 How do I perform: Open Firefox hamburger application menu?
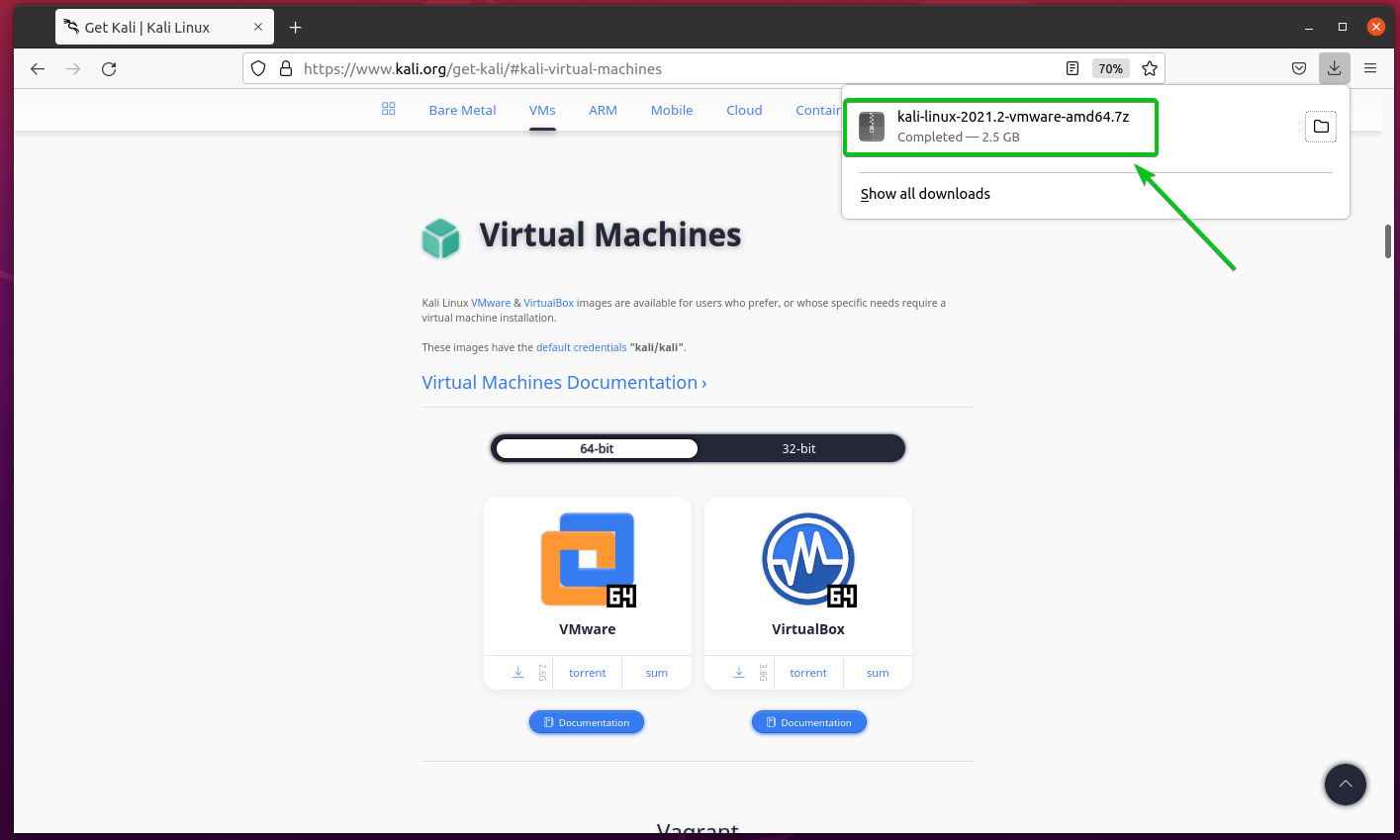(1370, 68)
